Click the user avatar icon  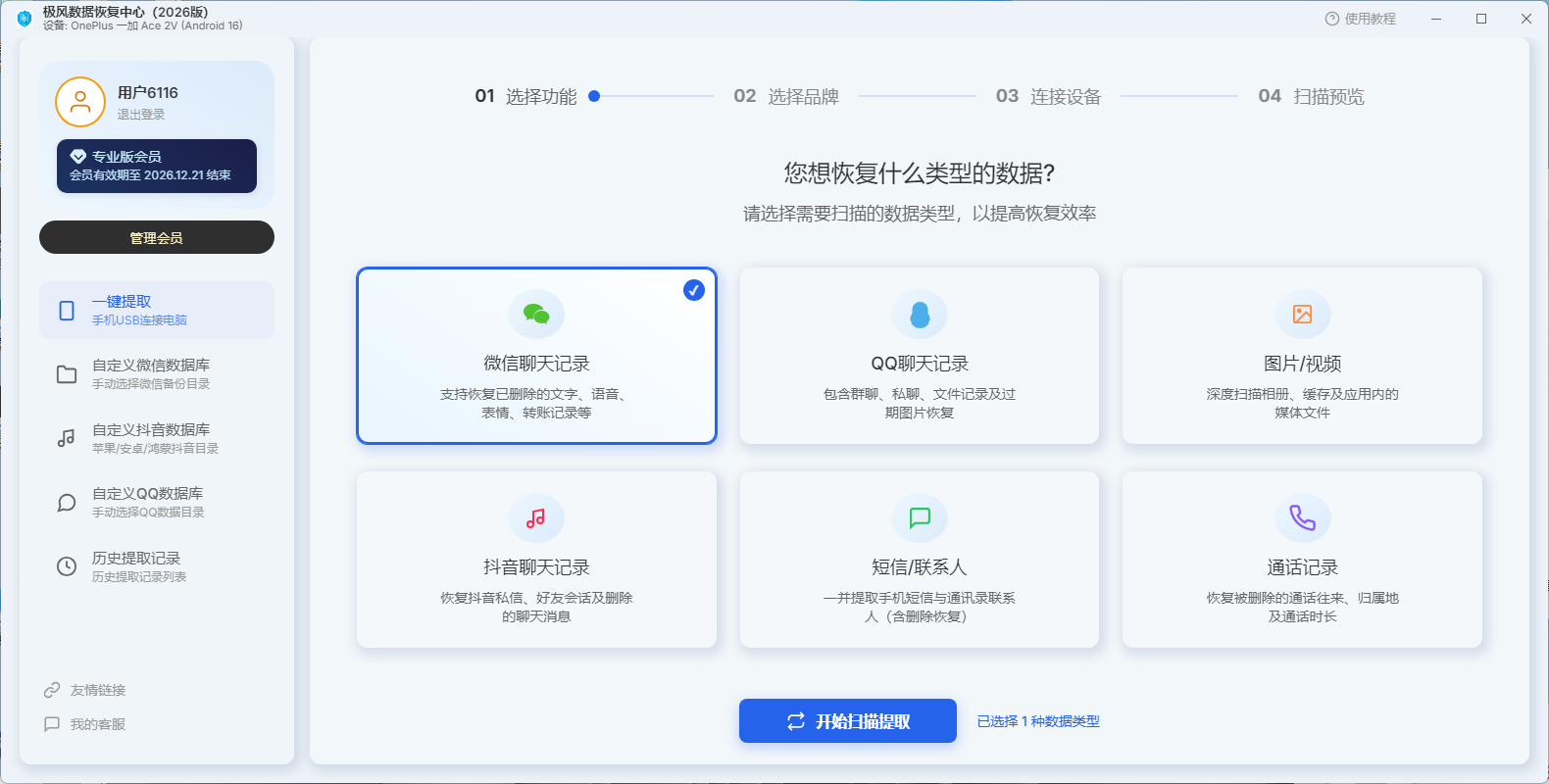pyautogui.click(x=80, y=102)
